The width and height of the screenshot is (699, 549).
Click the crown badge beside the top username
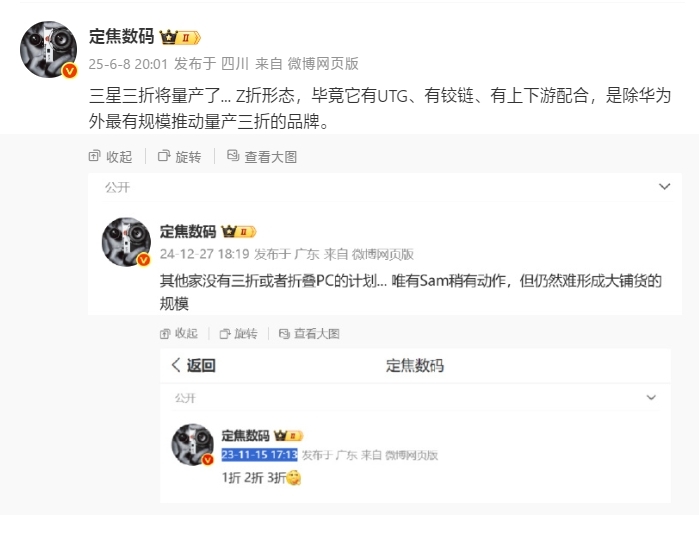pos(180,38)
